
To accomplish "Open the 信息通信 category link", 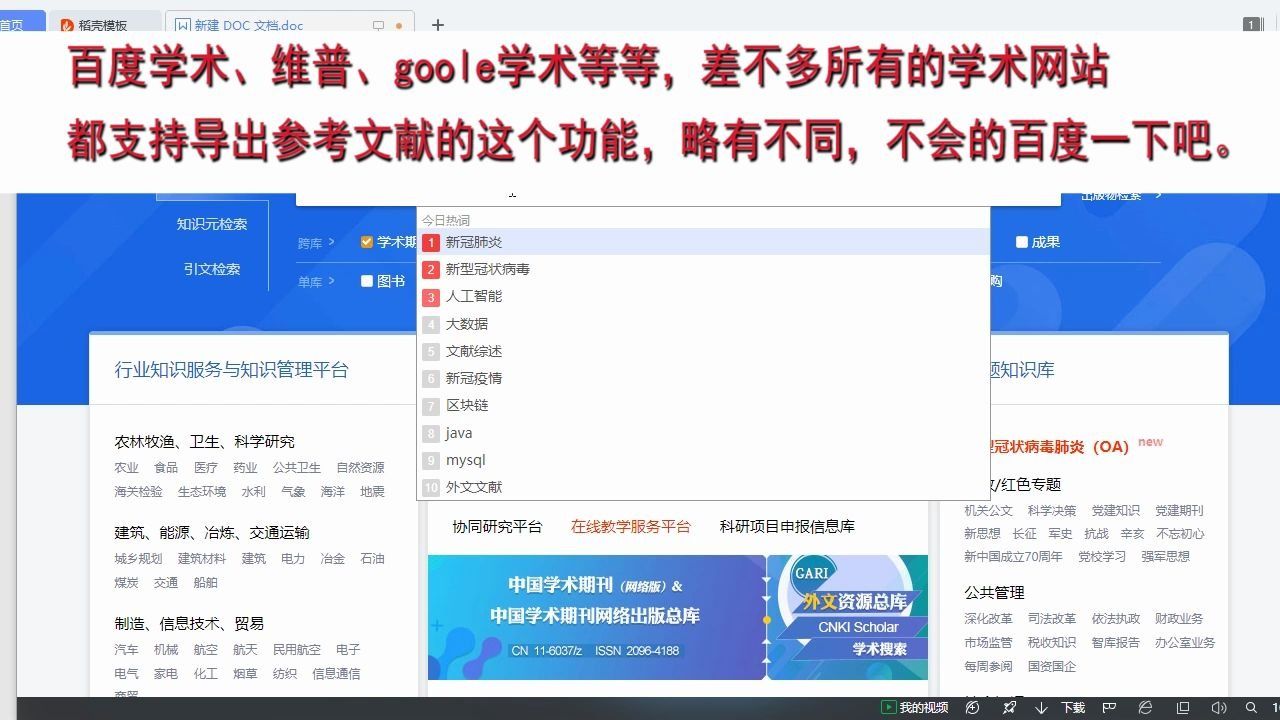I will pos(336,673).
